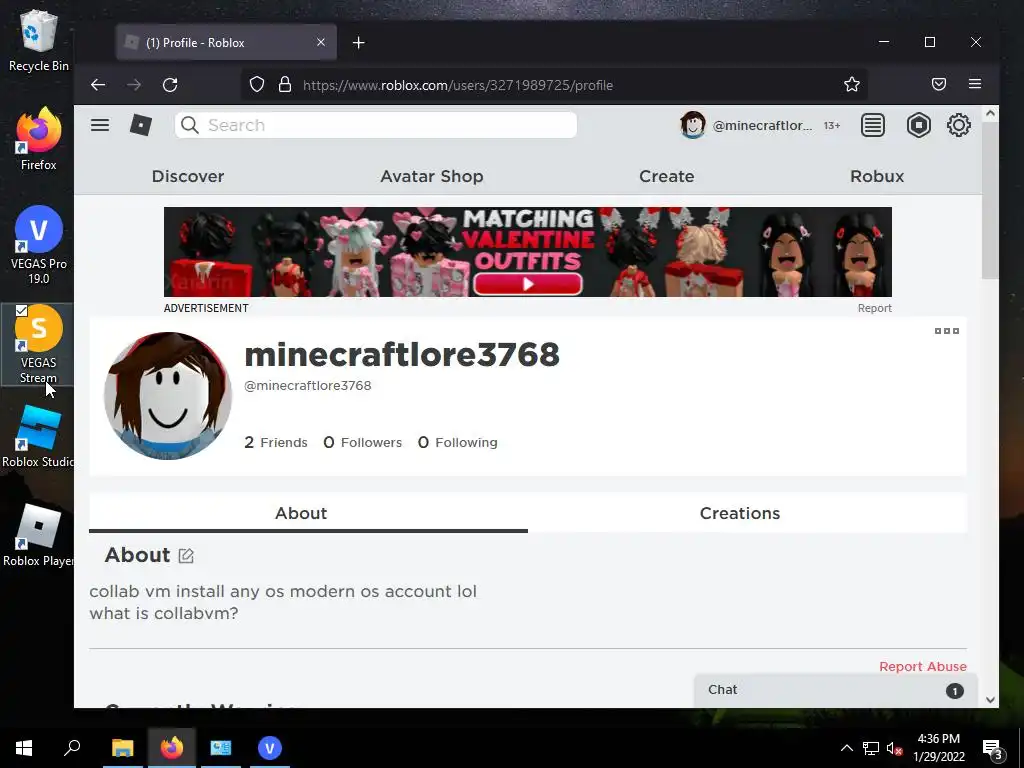Screen dimensions: 1024x768
Task: Open the Roblox notifications feed icon
Action: pyautogui.click(x=872, y=125)
